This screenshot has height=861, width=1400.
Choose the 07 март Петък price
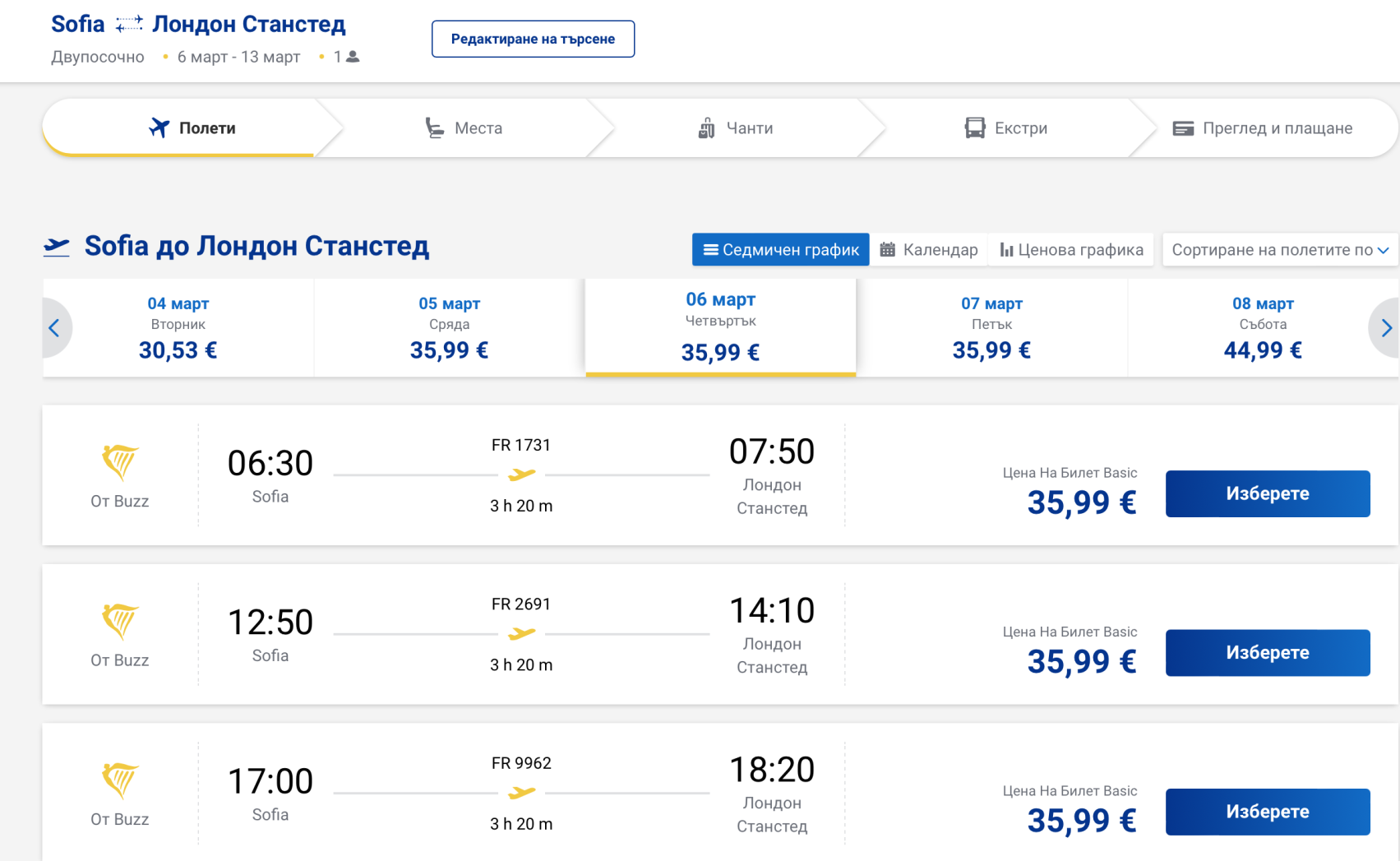tap(991, 350)
